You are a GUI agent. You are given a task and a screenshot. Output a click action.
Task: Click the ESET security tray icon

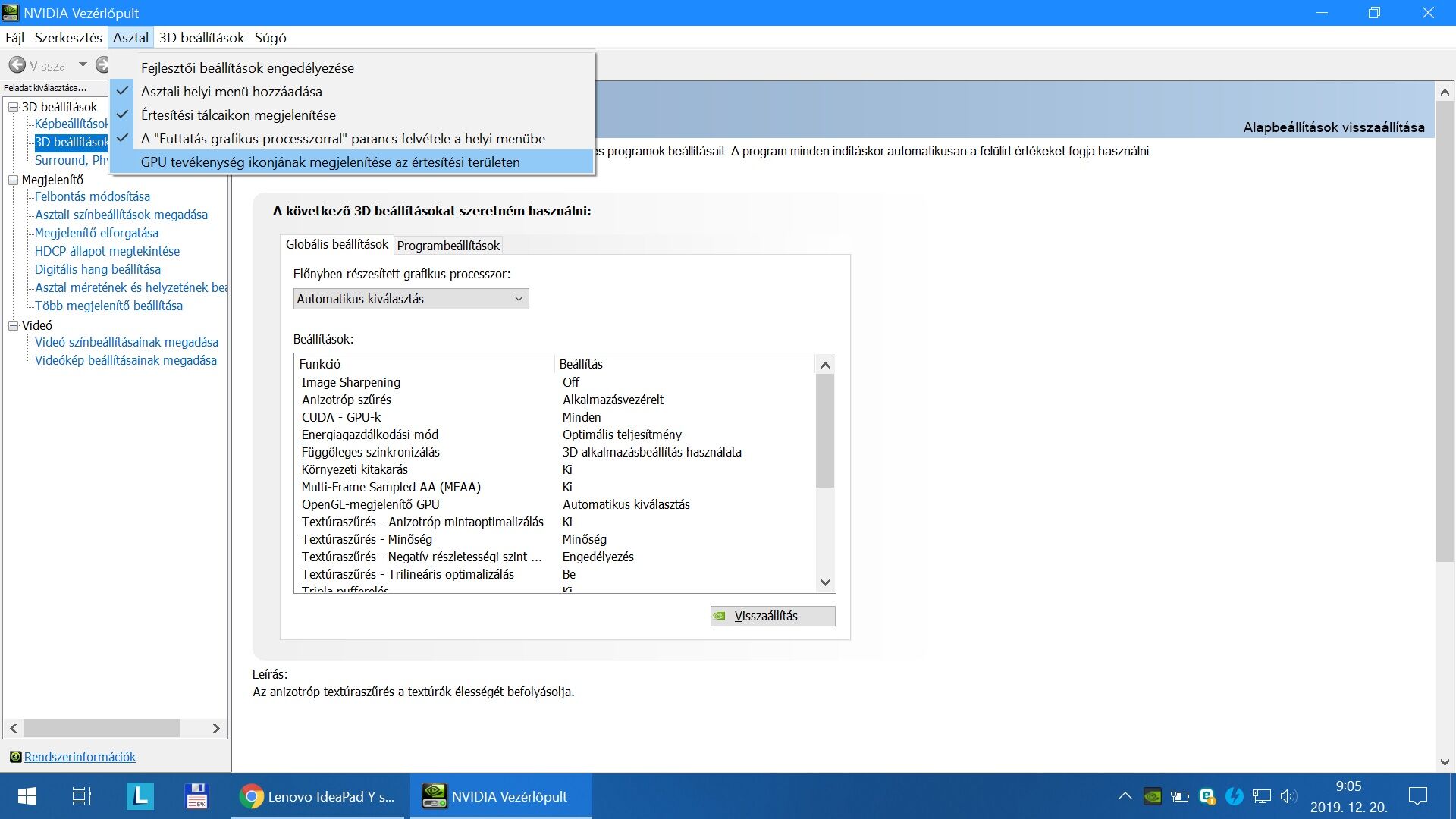1207,796
